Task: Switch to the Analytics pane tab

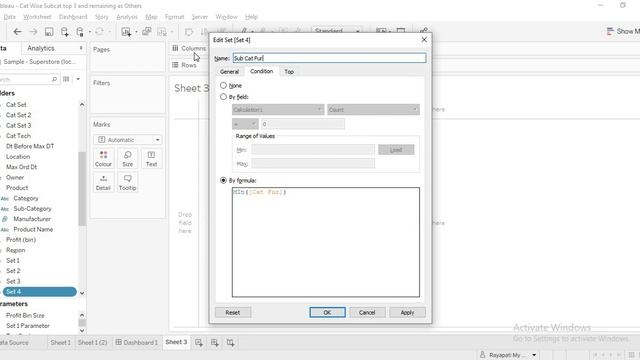Action: click(41, 48)
